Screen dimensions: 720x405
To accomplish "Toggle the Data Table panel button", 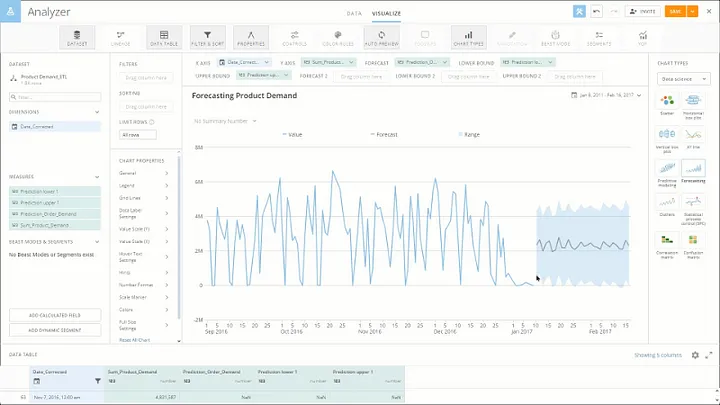I will tap(164, 37).
